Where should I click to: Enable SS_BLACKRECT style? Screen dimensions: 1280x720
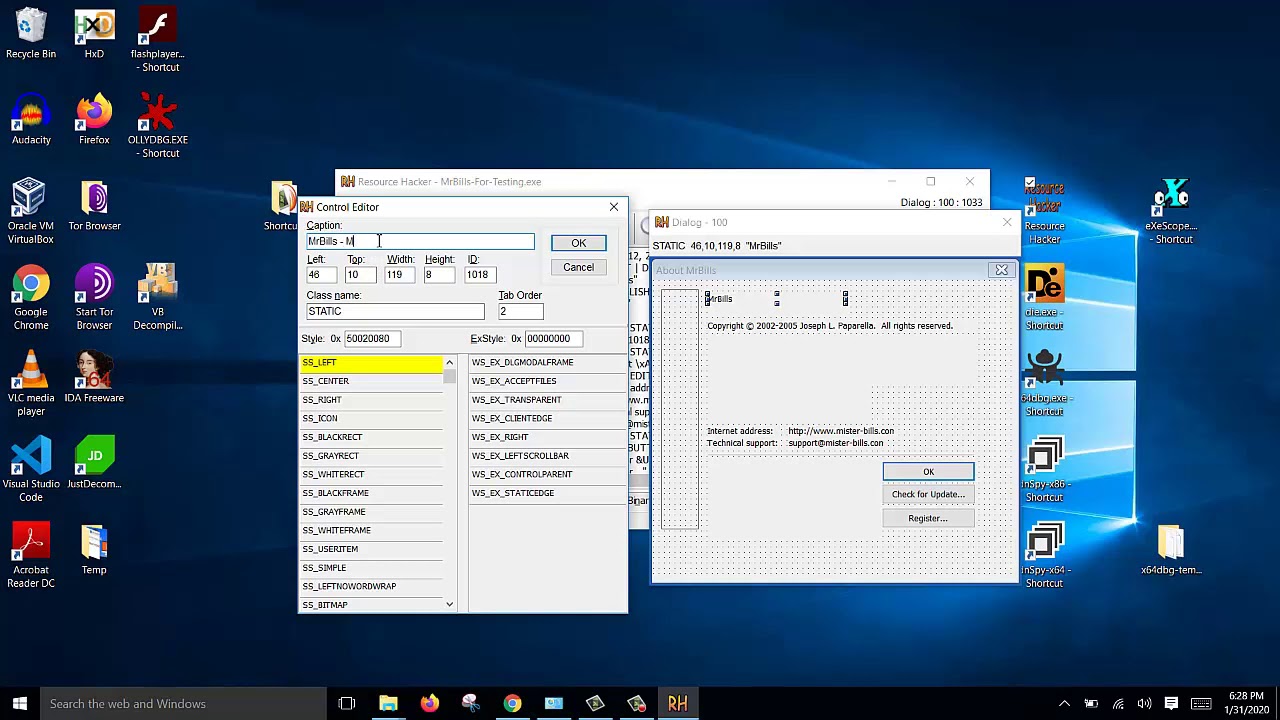tap(371, 437)
